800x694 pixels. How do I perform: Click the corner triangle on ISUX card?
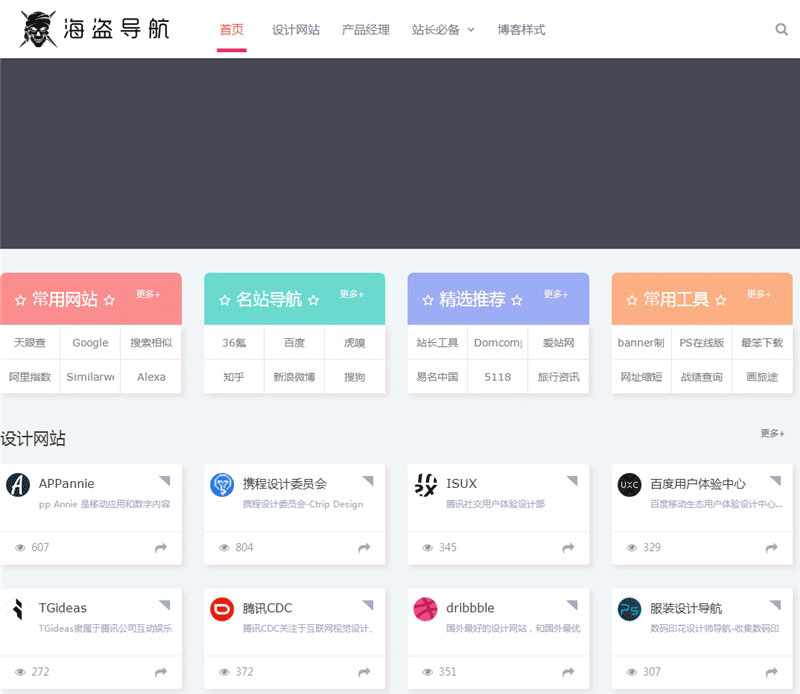point(572,480)
